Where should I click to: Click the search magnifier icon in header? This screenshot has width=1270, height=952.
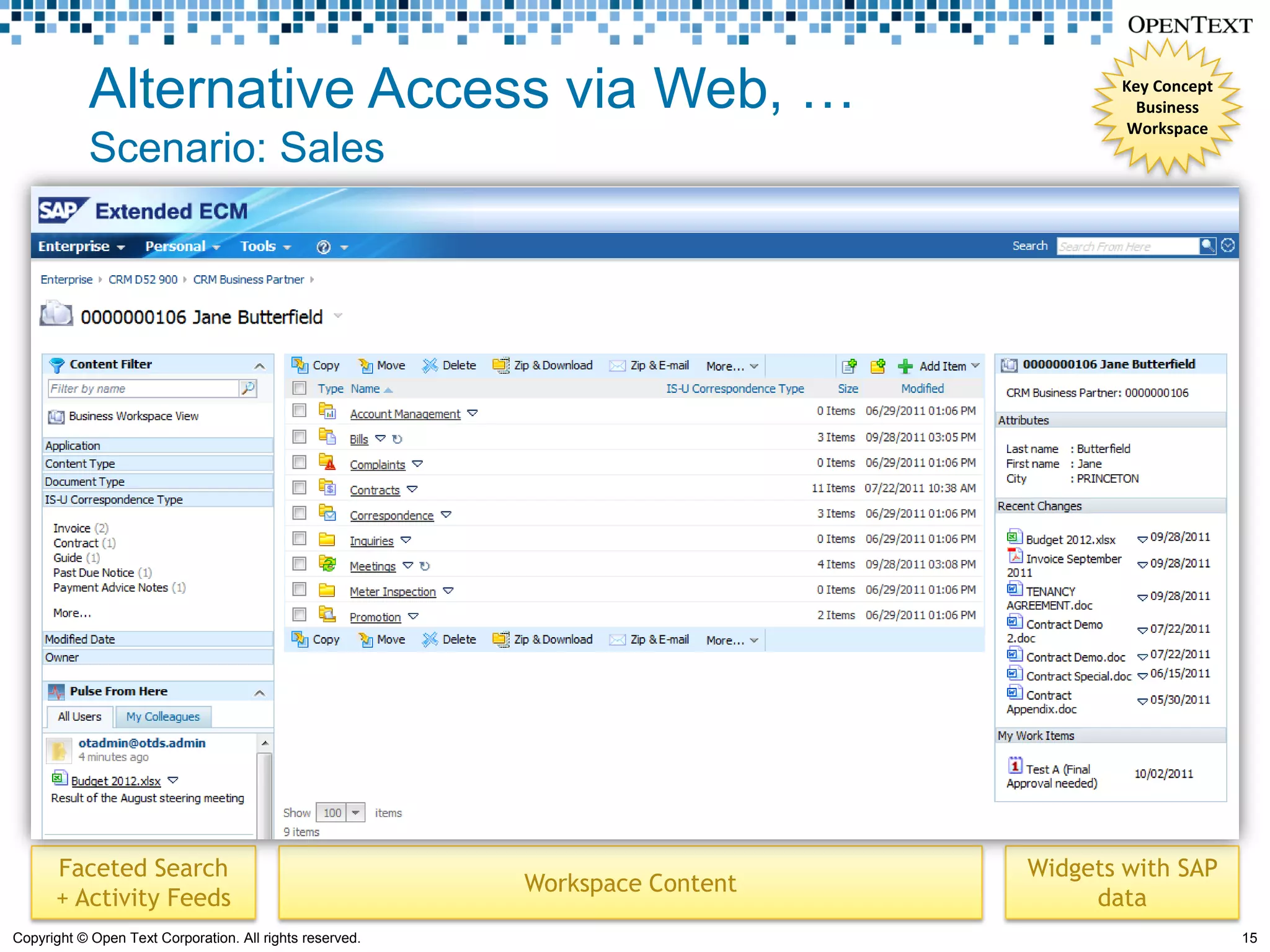click(x=1207, y=246)
